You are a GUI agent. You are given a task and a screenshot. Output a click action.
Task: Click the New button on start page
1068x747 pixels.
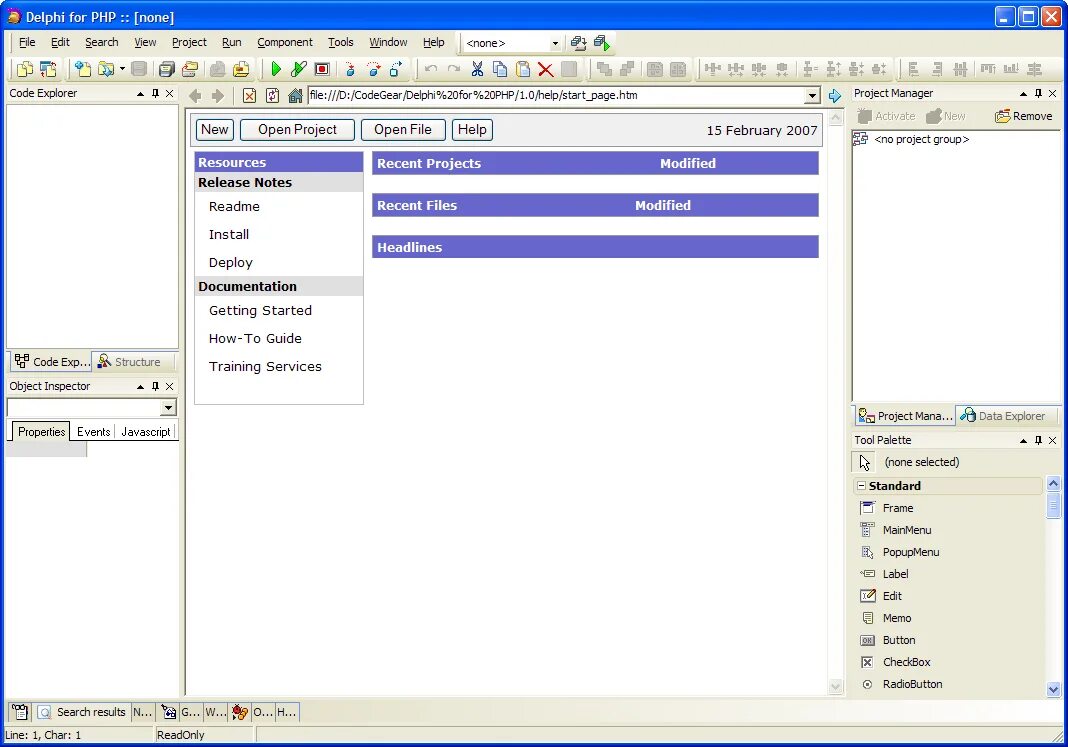pos(215,129)
